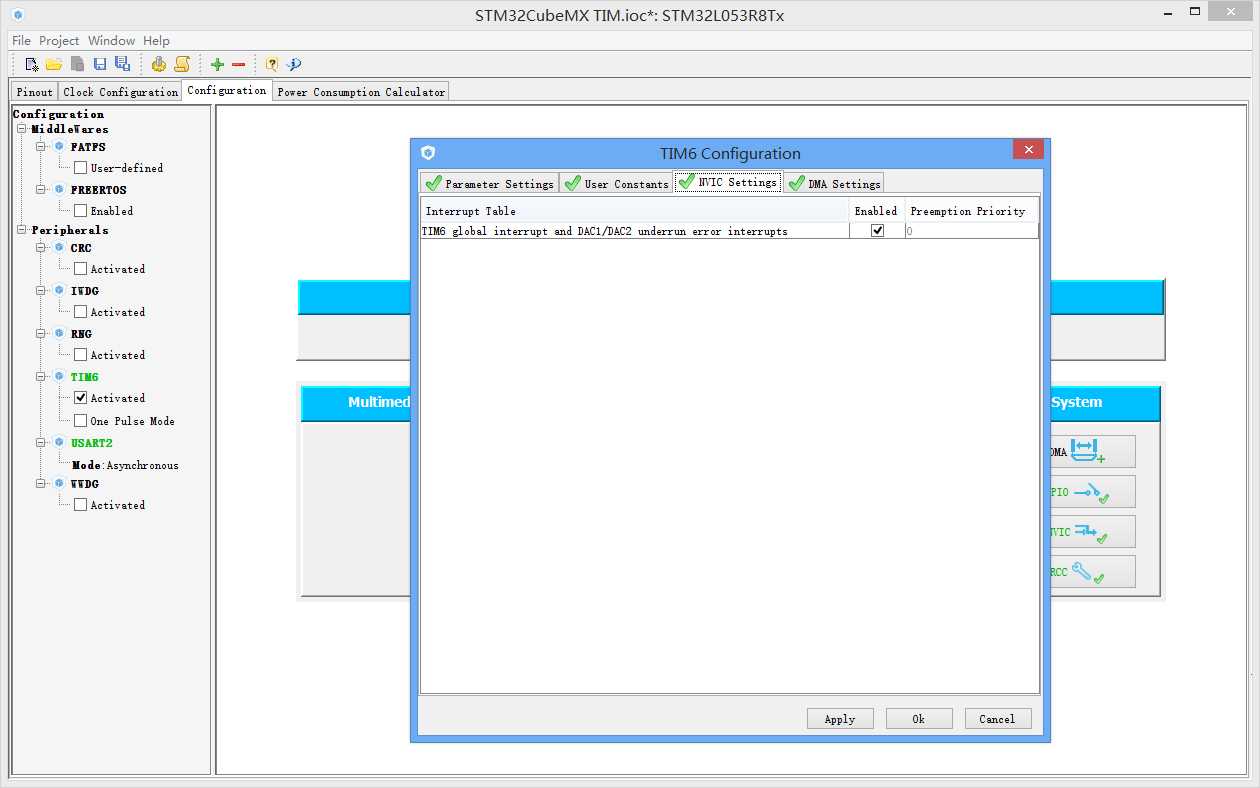Click the STM32CubeMX app icon in title bar
Viewport: 1260px width, 788px height.
(x=17, y=15)
